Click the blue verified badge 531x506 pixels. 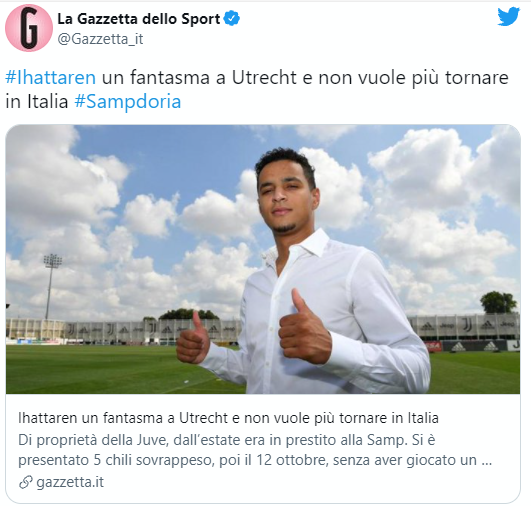click(232, 18)
